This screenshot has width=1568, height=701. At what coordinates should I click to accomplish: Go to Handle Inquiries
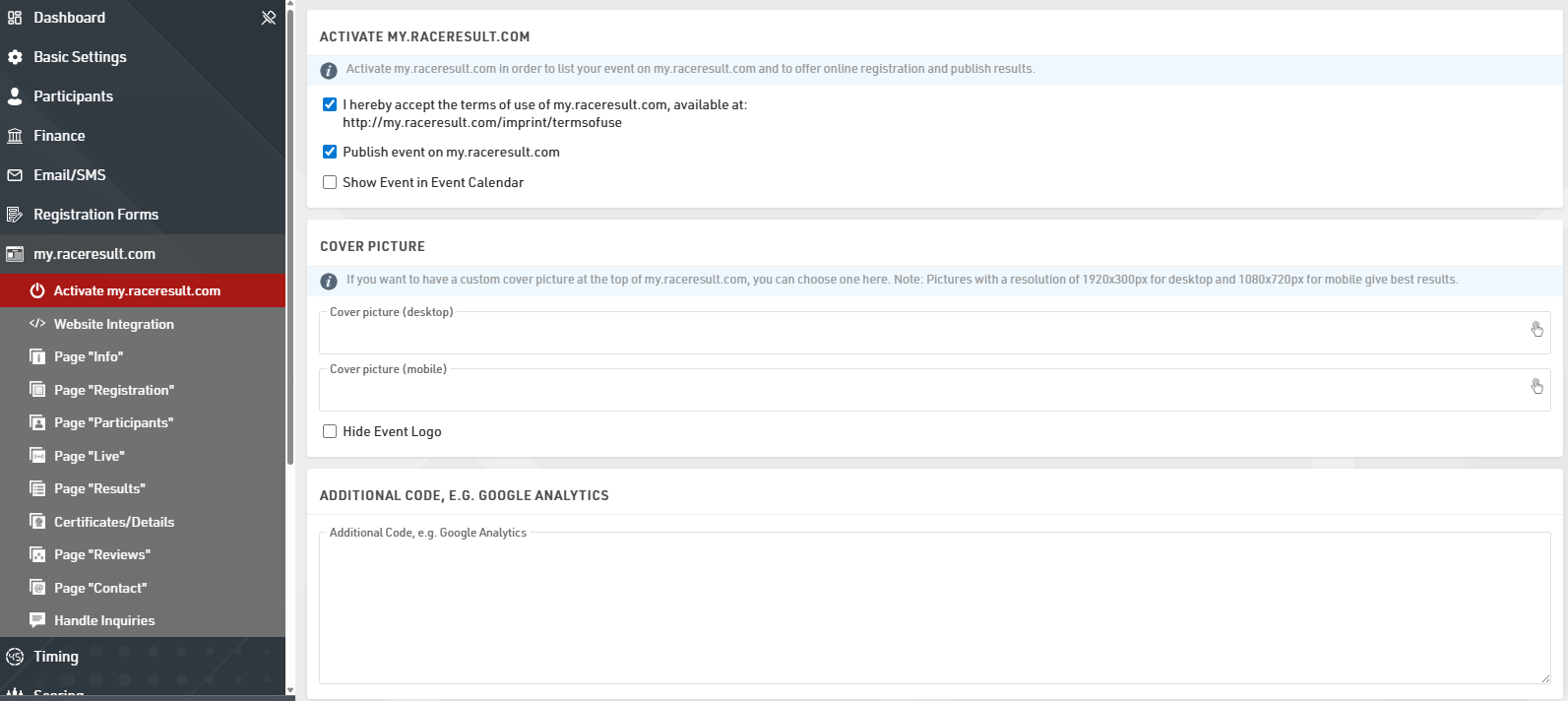pyautogui.click(x=104, y=620)
